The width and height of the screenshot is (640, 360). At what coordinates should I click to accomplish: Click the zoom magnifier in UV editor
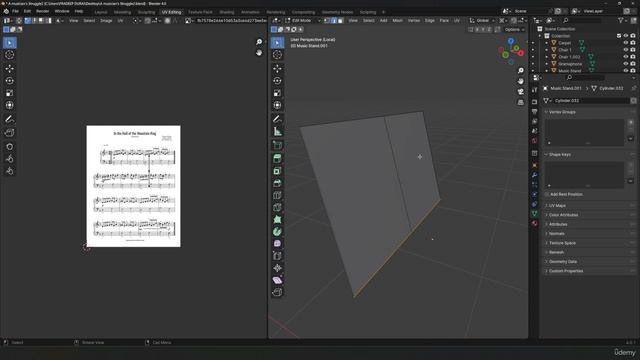(259, 42)
